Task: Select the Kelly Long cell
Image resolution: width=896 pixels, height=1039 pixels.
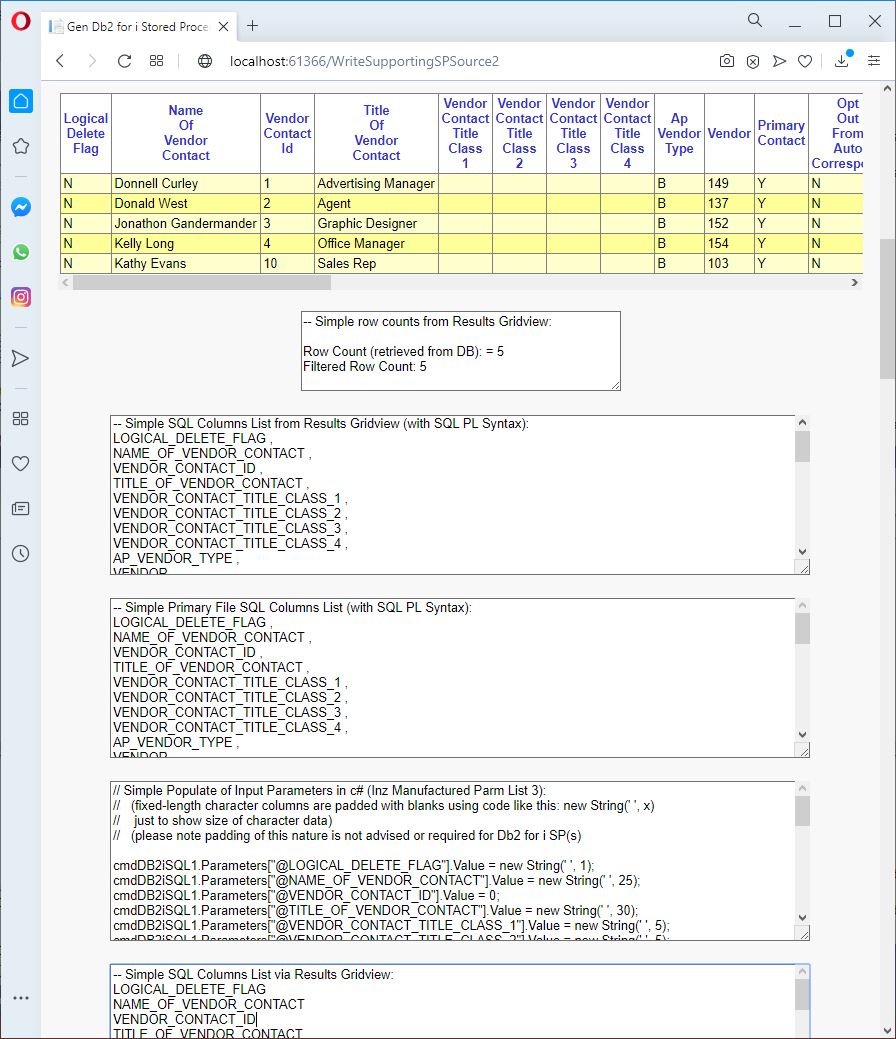Action: (186, 243)
